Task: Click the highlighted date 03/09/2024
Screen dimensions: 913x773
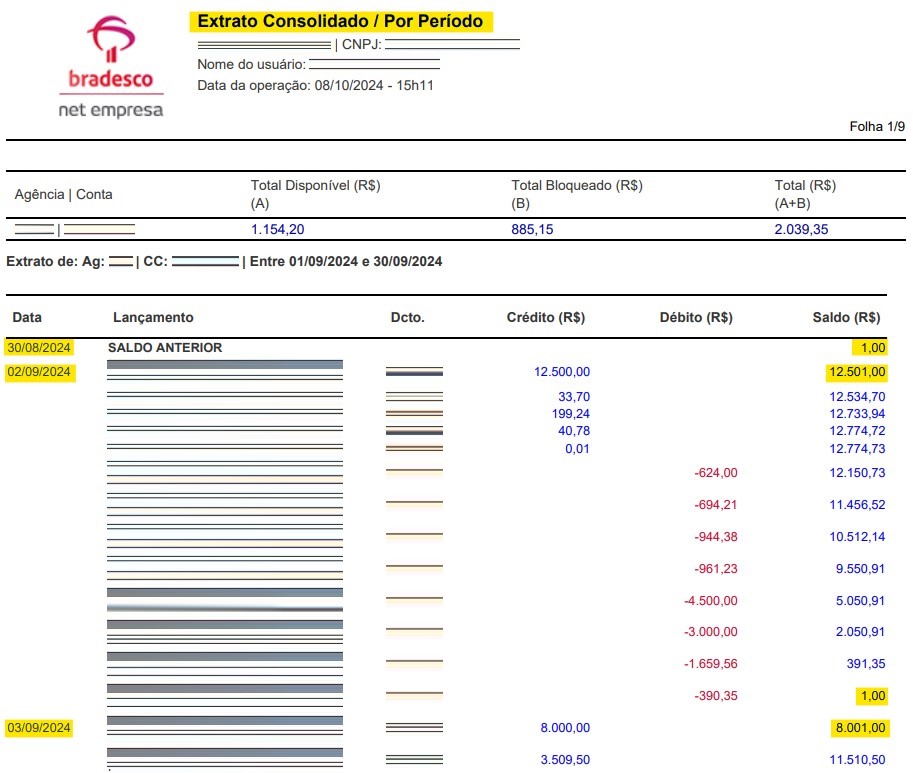Action: [x=39, y=728]
